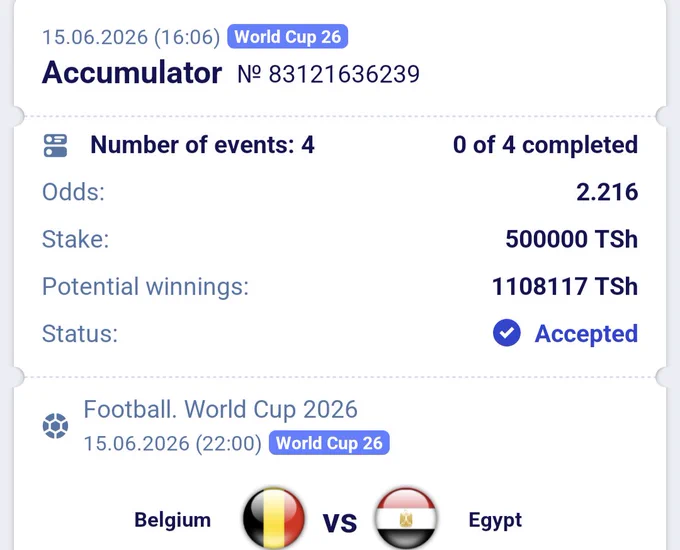Image resolution: width=680 pixels, height=550 pixels.
Task: Click the VS text between flags
Action: tap(340, 523)
